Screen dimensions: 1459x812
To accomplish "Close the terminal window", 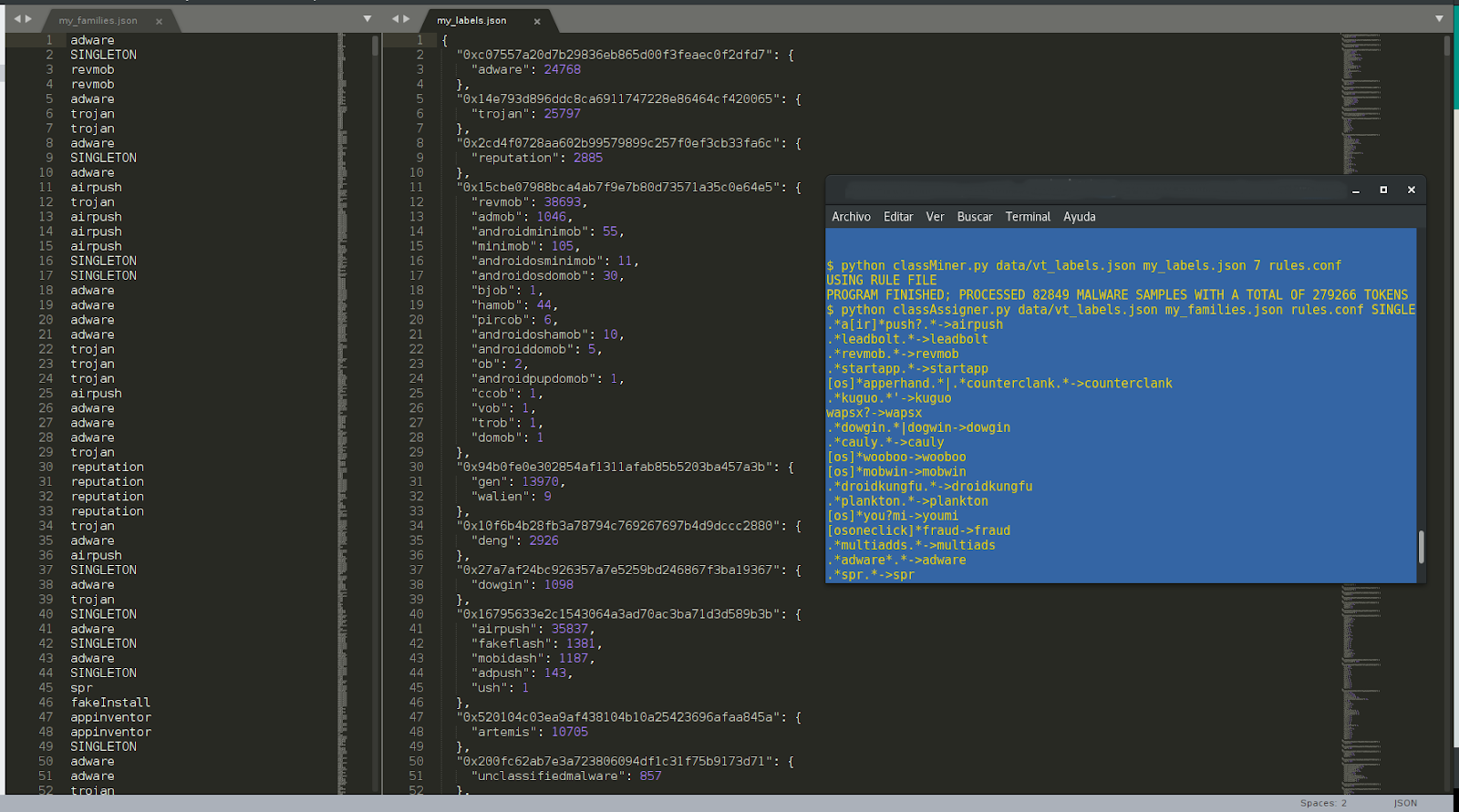I will (1412, 190).
